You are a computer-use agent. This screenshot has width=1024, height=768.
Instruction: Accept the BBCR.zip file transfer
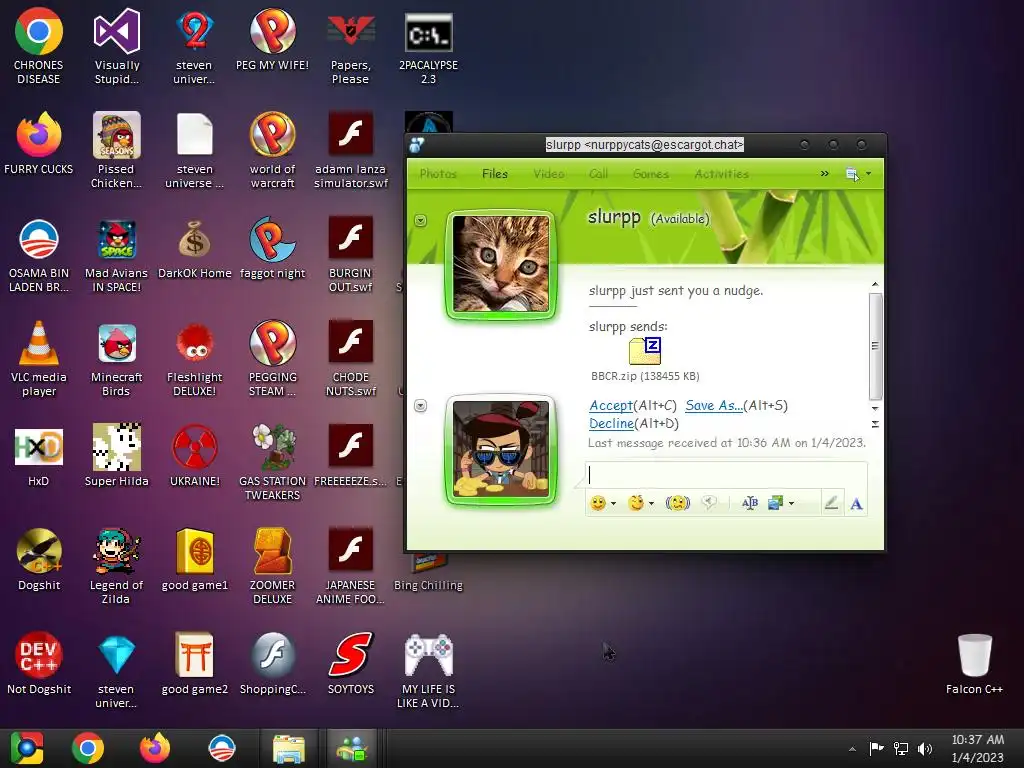(x=611, y=406)
